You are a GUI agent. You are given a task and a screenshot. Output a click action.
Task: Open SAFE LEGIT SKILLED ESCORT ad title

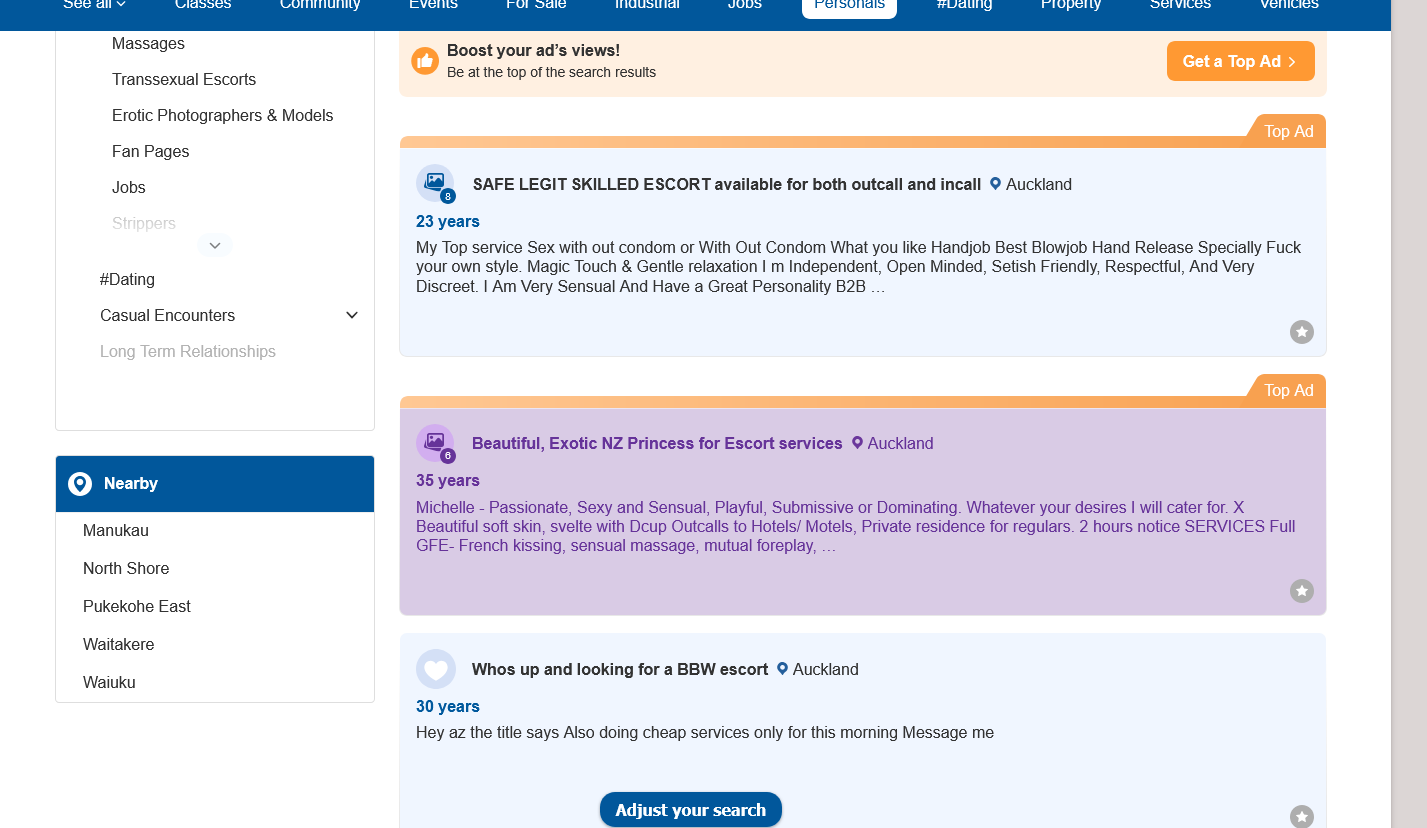pyautogui.click(x=727, y=184)
